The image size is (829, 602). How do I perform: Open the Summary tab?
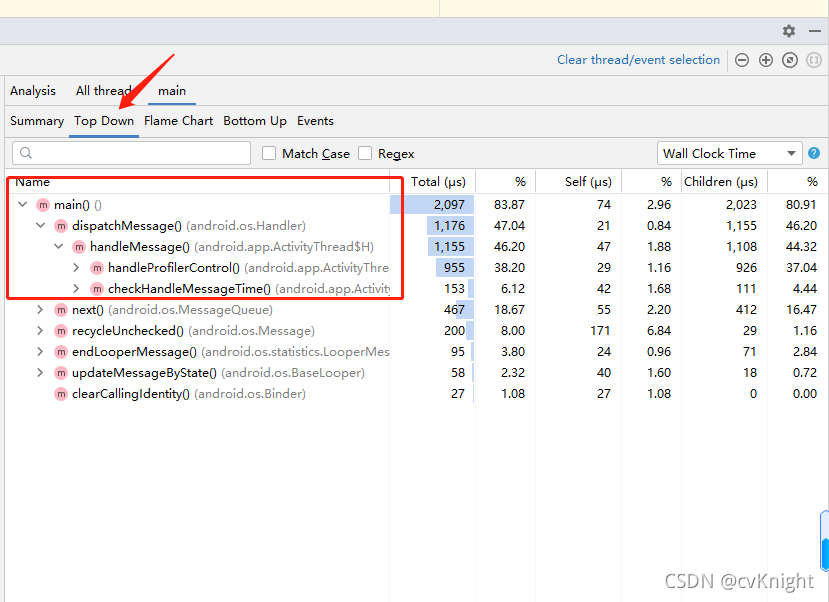point(37,121)
